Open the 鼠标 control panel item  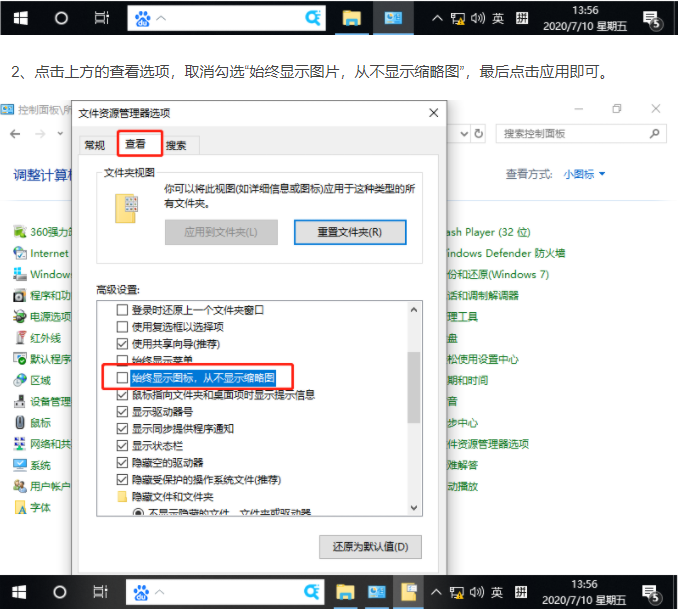(x=40, y=422)
